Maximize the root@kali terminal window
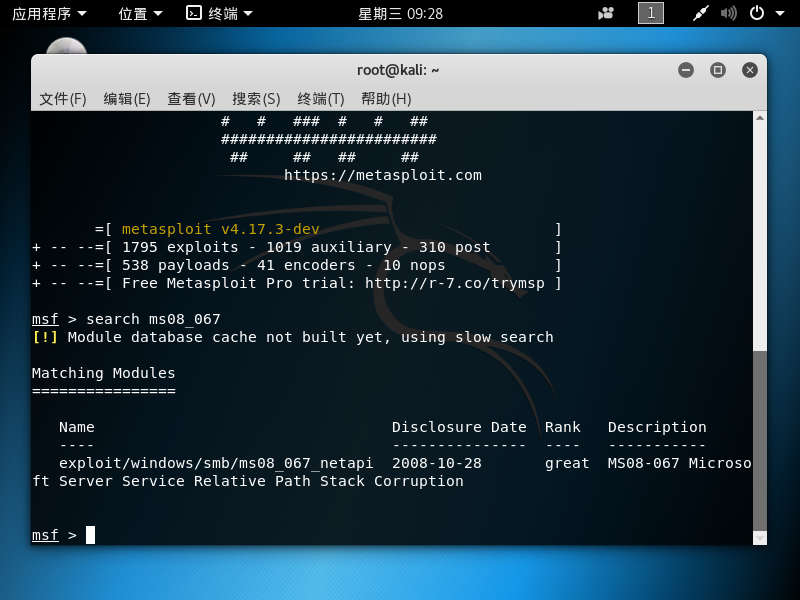This screenshot has width=800, height=600. (718, 70)
